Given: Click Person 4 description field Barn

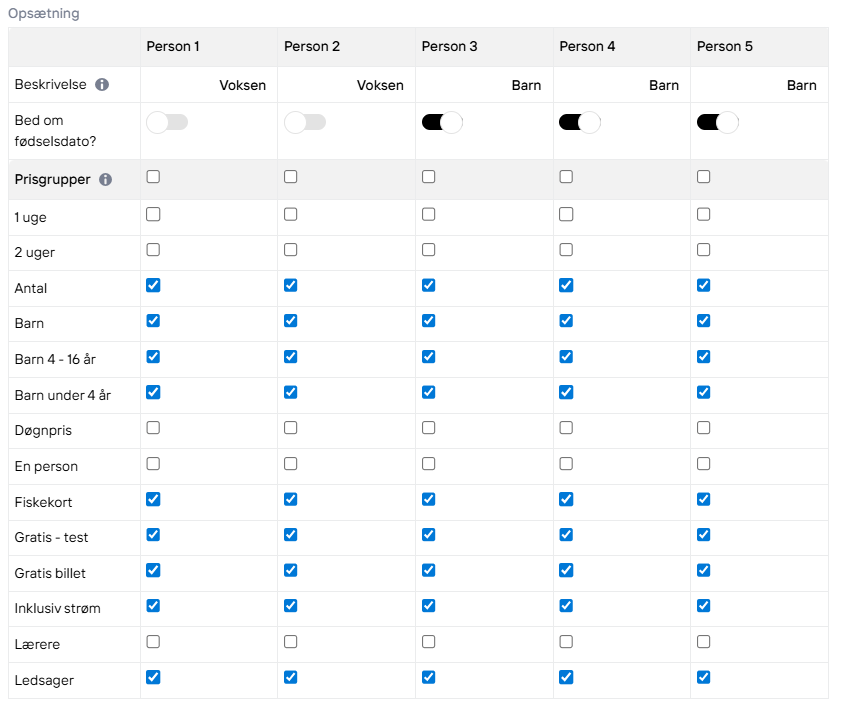Looking at the screenshot, I should [x=622, y=85].
